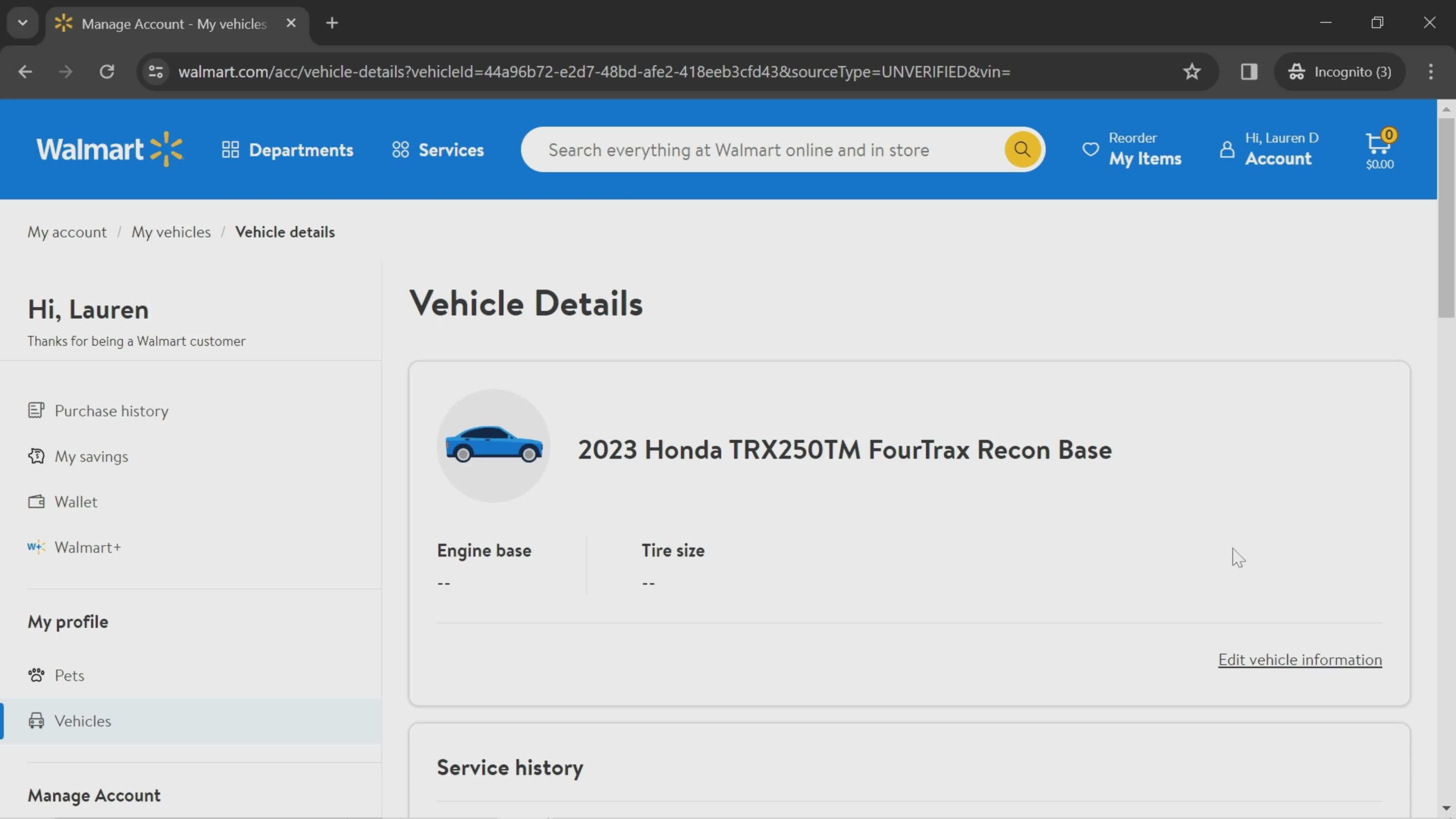Open Purchase history section

click(111, 409)
